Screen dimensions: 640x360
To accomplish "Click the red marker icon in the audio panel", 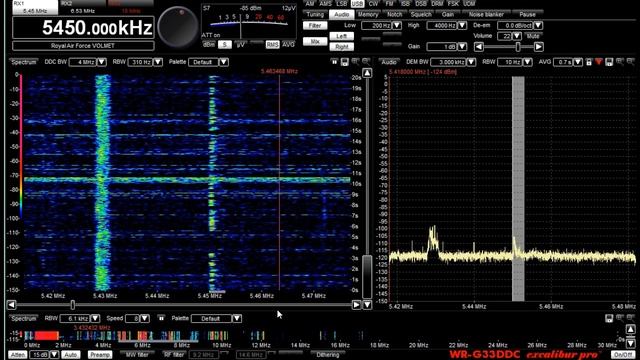I will [599, 62].
